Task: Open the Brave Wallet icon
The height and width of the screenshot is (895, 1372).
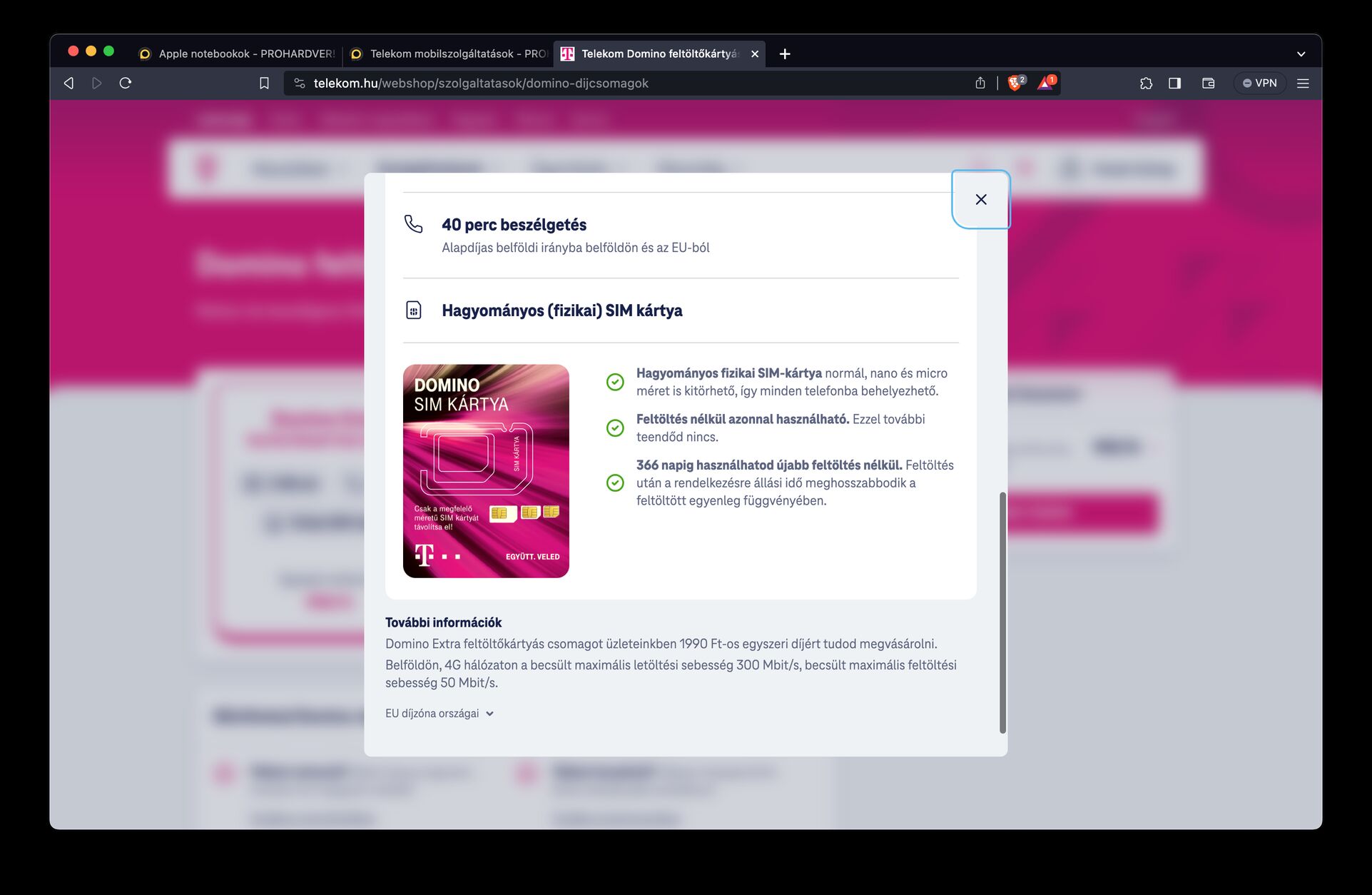Action: [1208, 84]
